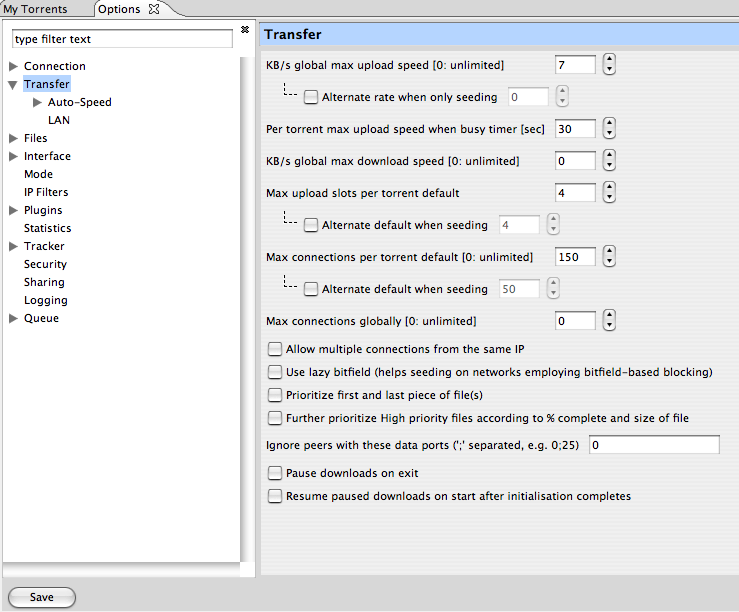The width and height of the screenshot is (739, 612).
Task: Expand the Auto-Speed subsection arrow
Action: coord(37,102)
